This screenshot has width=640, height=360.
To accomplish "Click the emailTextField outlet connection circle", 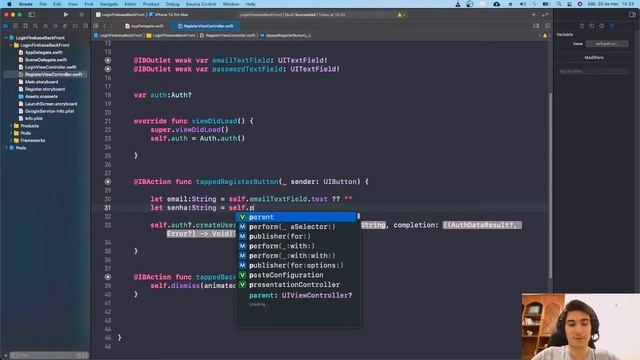I will pyautogui.click(x=108, y=60).
